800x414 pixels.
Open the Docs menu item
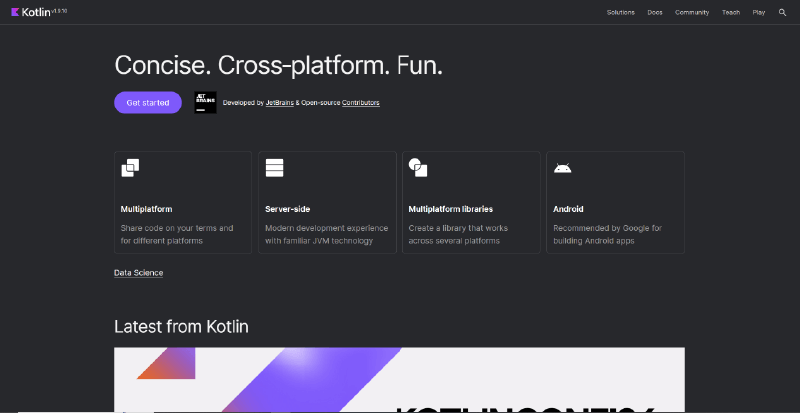tap(655, 12)
